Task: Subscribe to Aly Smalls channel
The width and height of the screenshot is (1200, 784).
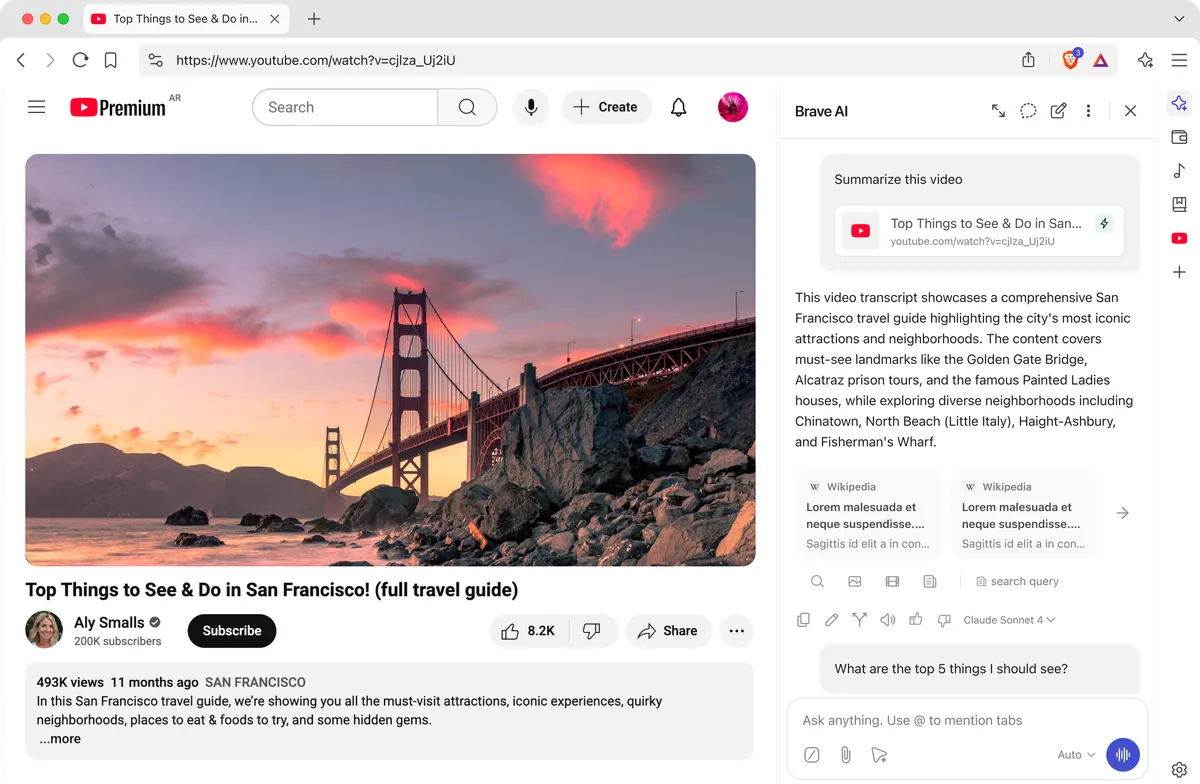Action: (232, 631)
